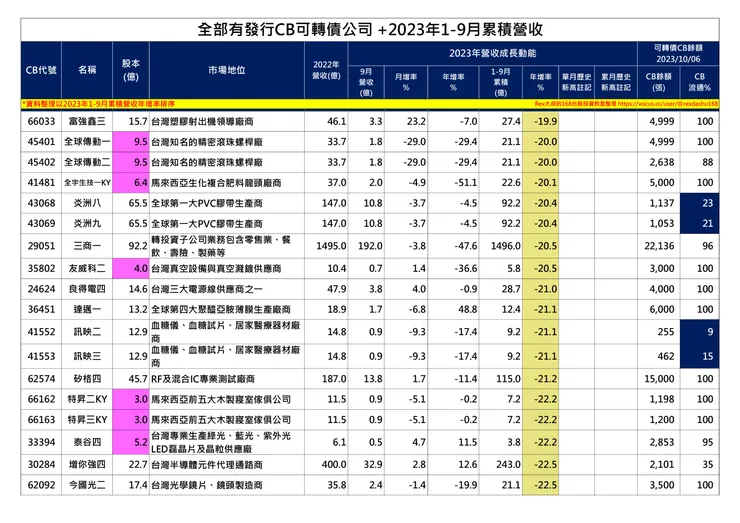Select the name 良得電四
The image size is (740, 523).
[x=87, y=289]
